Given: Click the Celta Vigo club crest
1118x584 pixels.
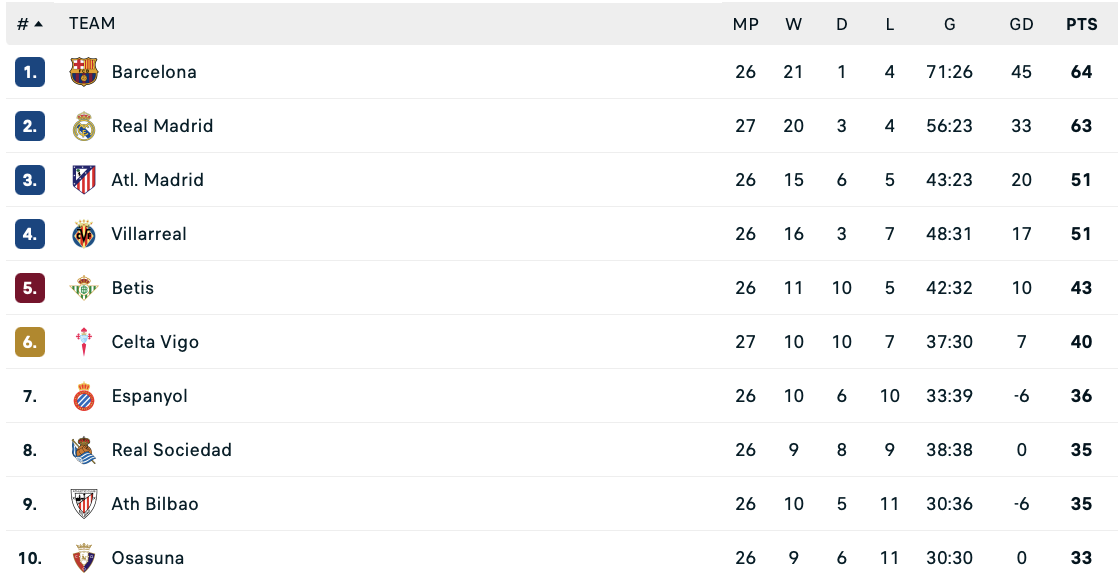Looking at the screenshot, I should (x=84, y=342).
